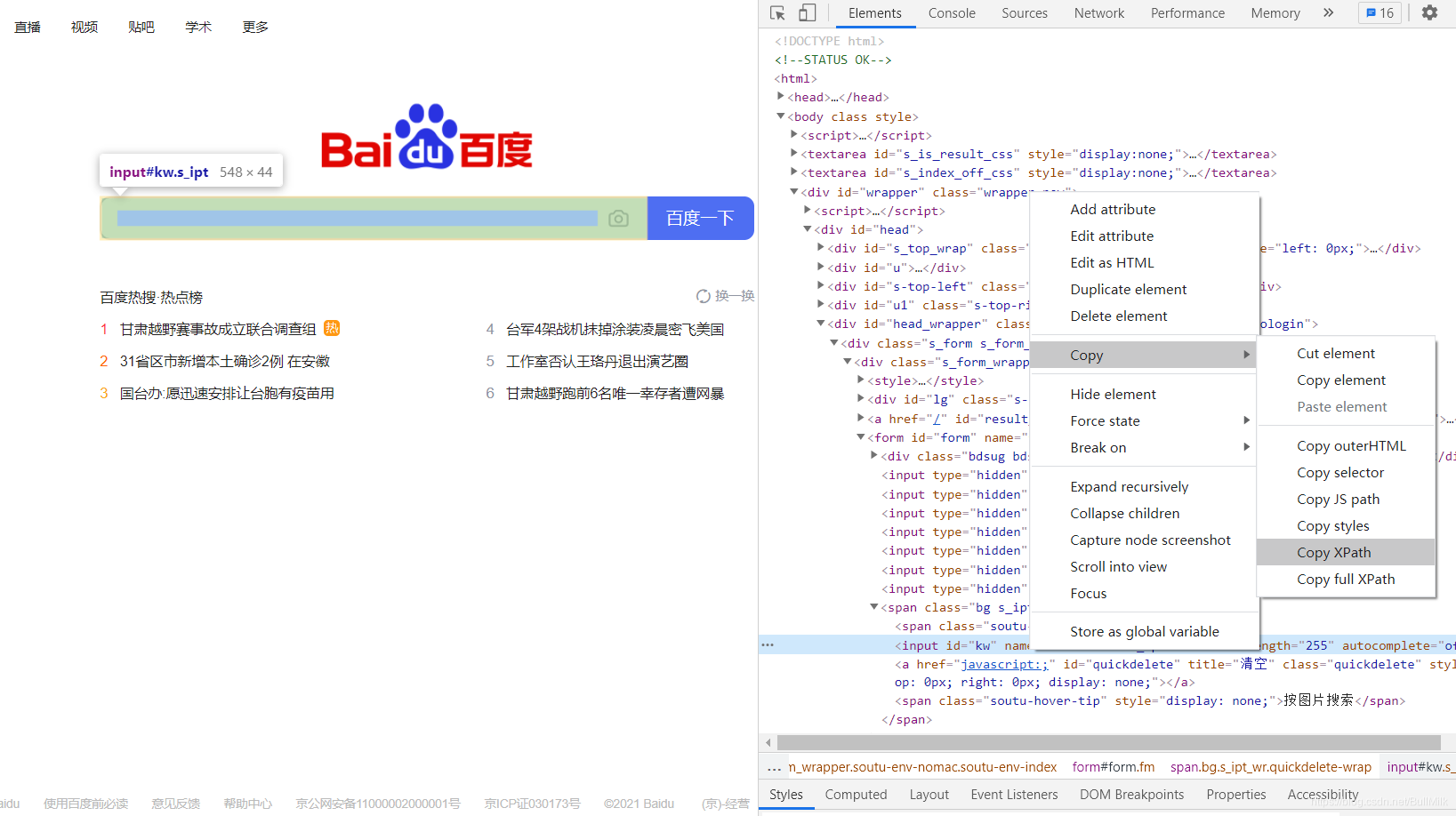Choose Copy element
This screenshot has height=816, width=1456.
1346,380
